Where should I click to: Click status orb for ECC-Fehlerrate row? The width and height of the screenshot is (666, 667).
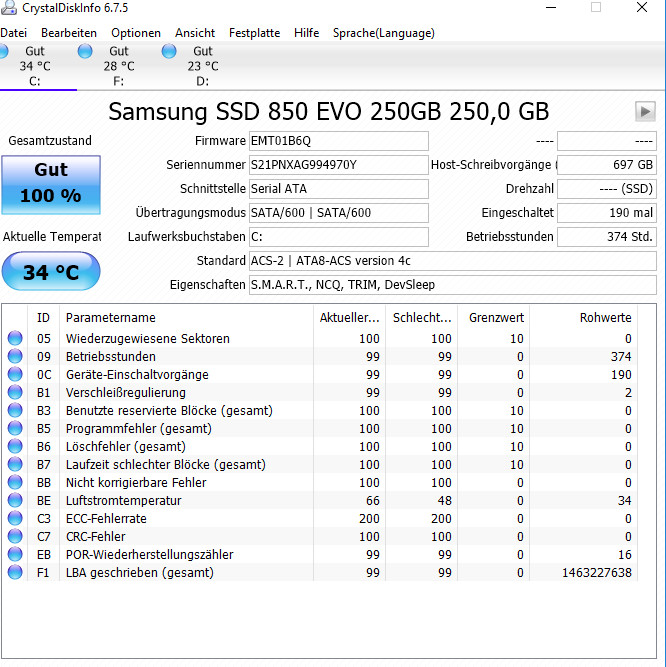click(x=15, y=518)
